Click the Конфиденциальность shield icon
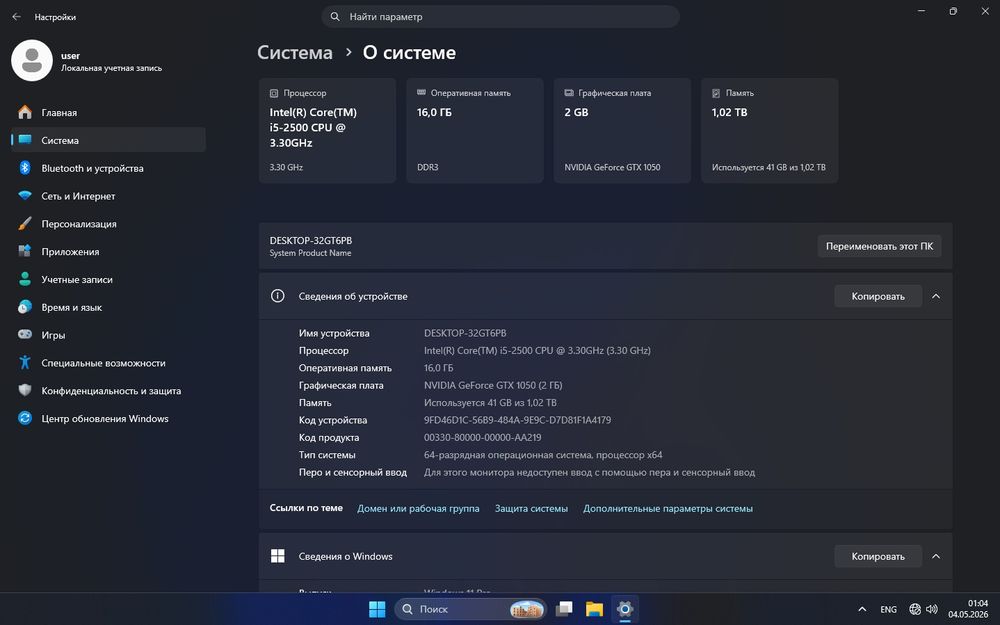 pyautogui.click(x=25, y=390)
